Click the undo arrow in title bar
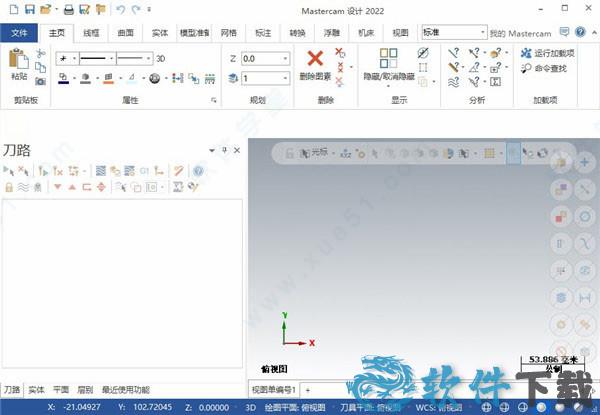Screen dimensions: 600x415 click(121, 10)
